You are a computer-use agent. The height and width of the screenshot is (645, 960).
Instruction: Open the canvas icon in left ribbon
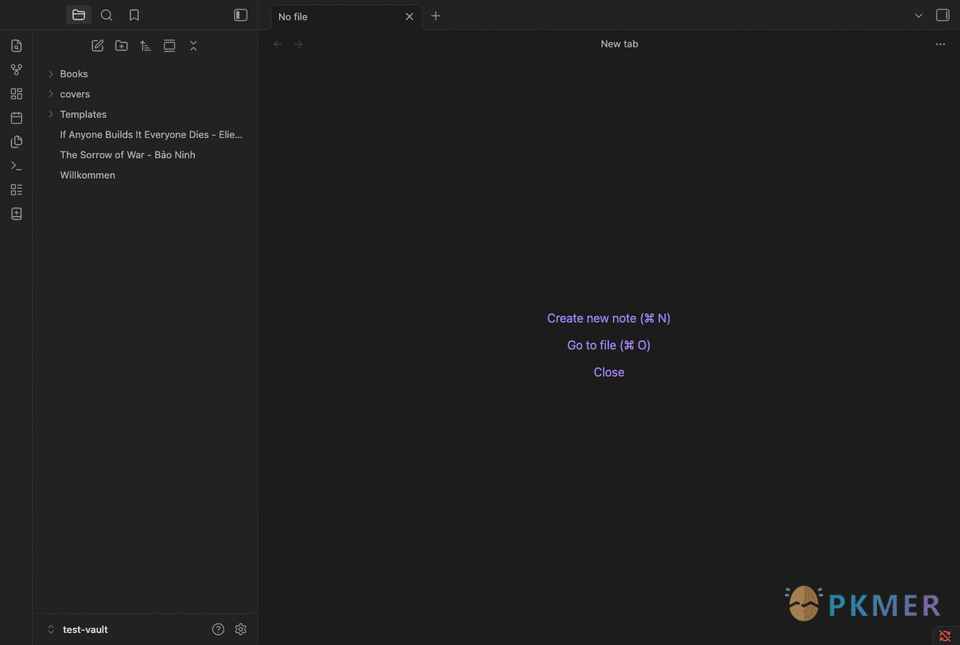17,94
